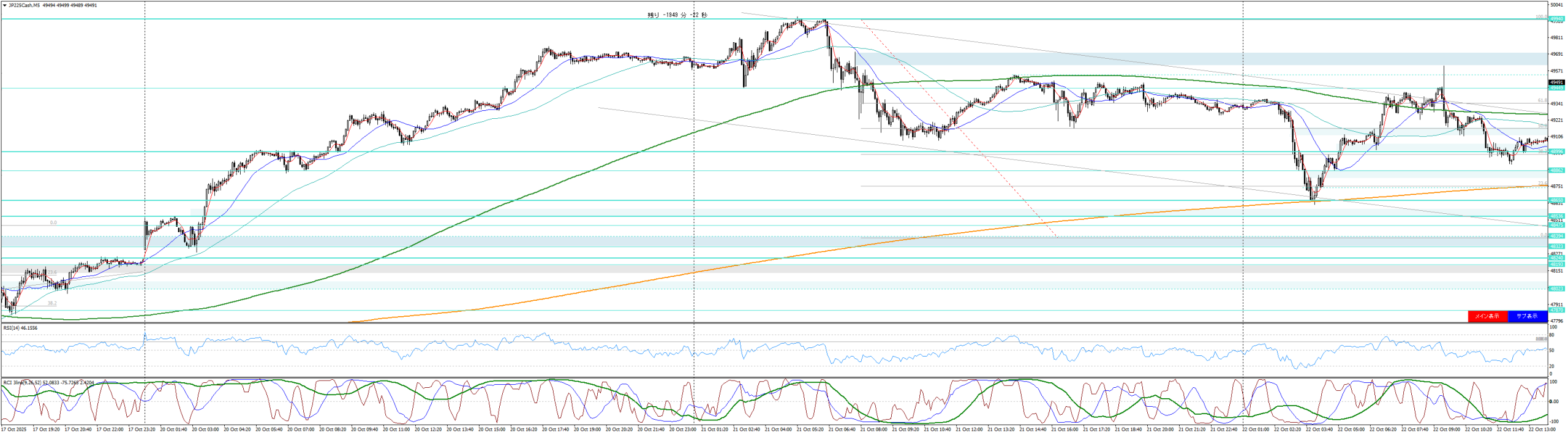Click the 残り countdown timer text
Screen dimensions: 1568x435
677,15
